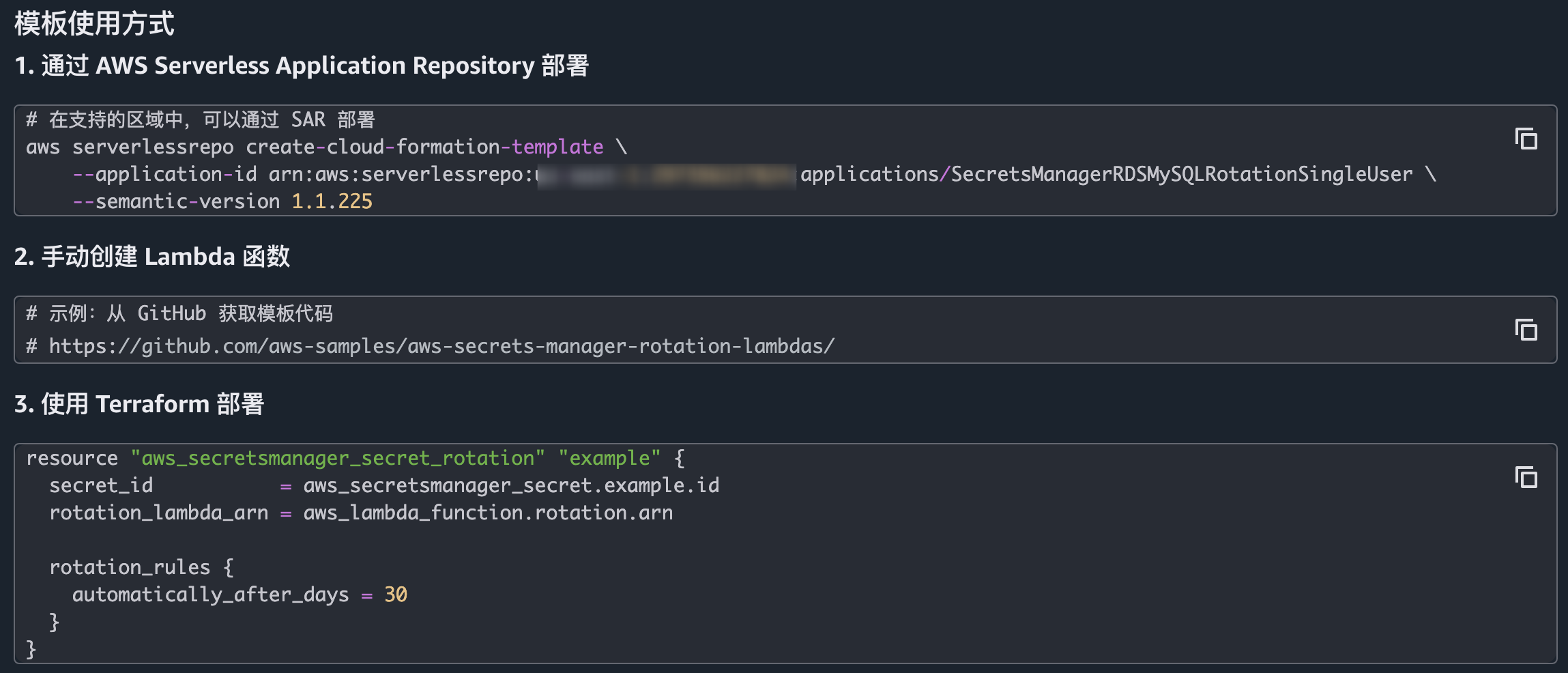Screen dimensions: 1568x673
Task: Click the rotation_lambda_arn assignment line
Action: (x=361, y=512)
